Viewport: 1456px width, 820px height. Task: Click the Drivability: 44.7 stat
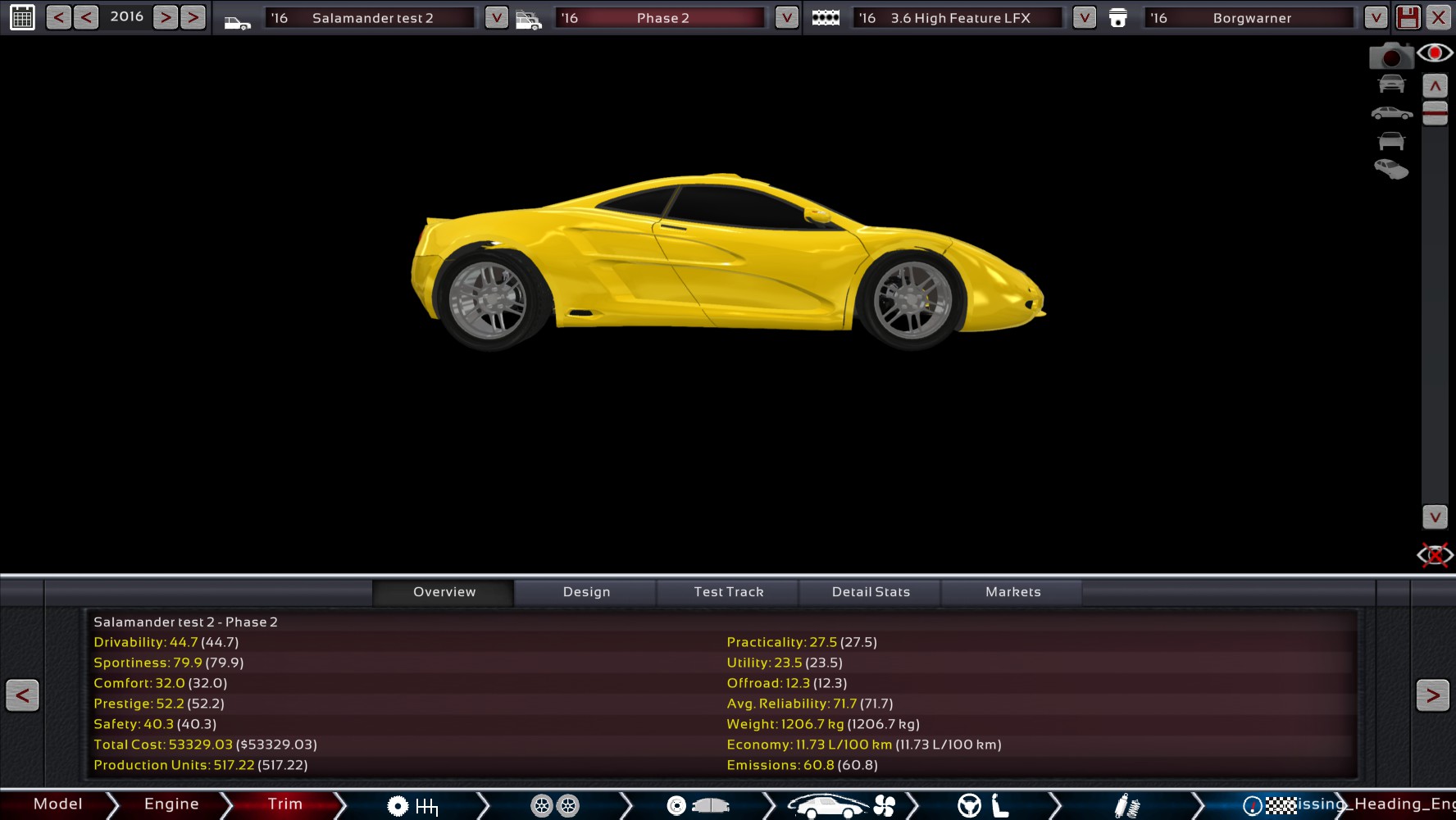tap(166, 642)
